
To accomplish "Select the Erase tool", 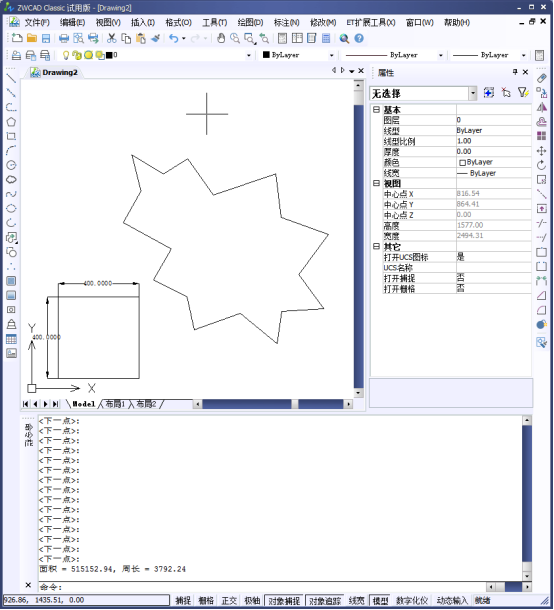I will pyautogui.click(x=542, y=78).
